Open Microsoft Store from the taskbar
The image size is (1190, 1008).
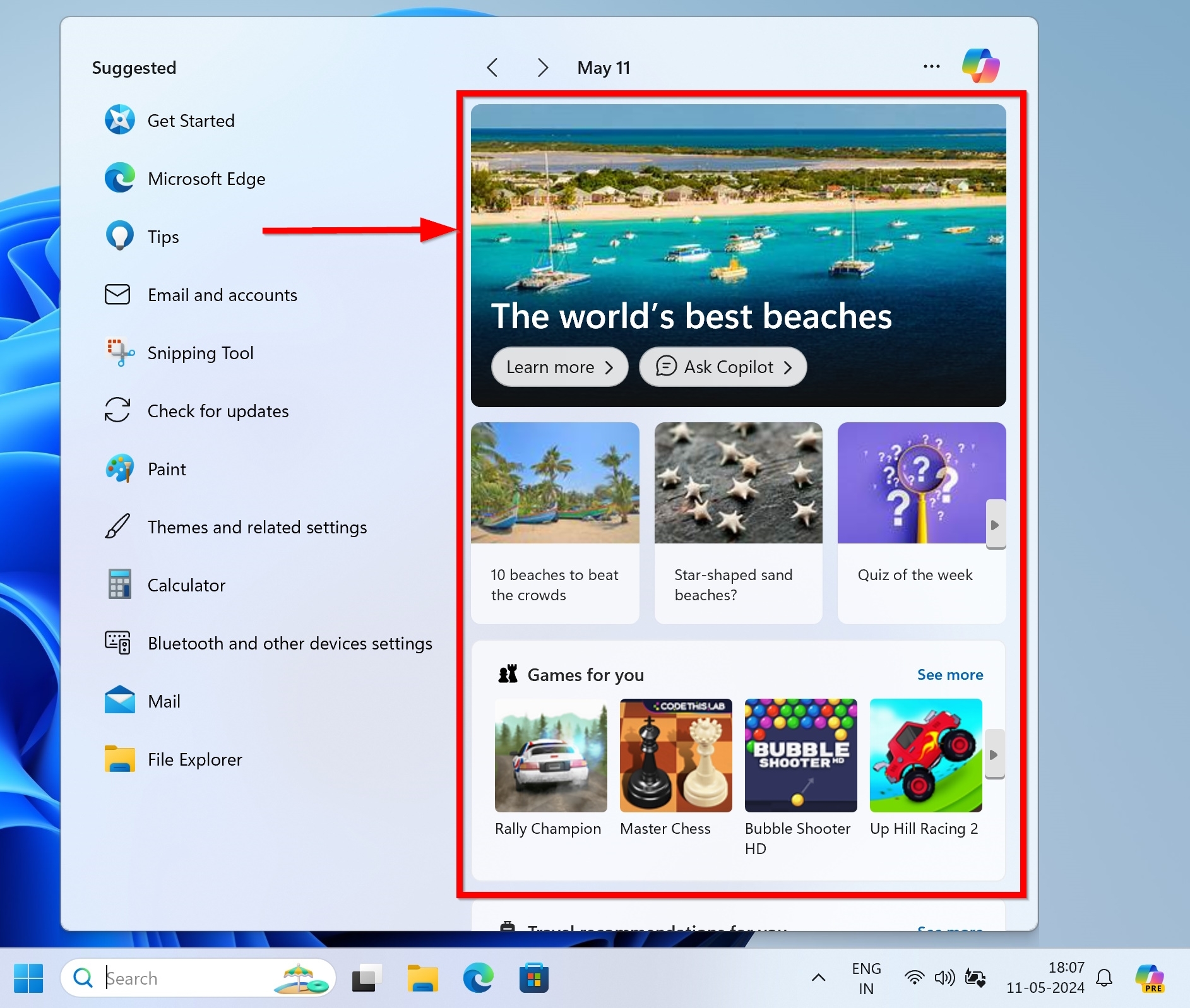tap(533, 978)
